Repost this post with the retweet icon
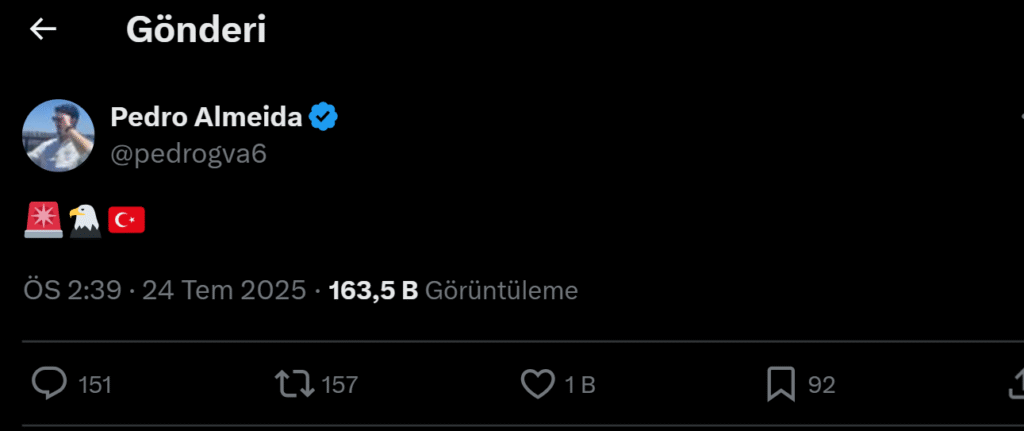Screen dimensions: 1024x431 click(x=294, y=384)
